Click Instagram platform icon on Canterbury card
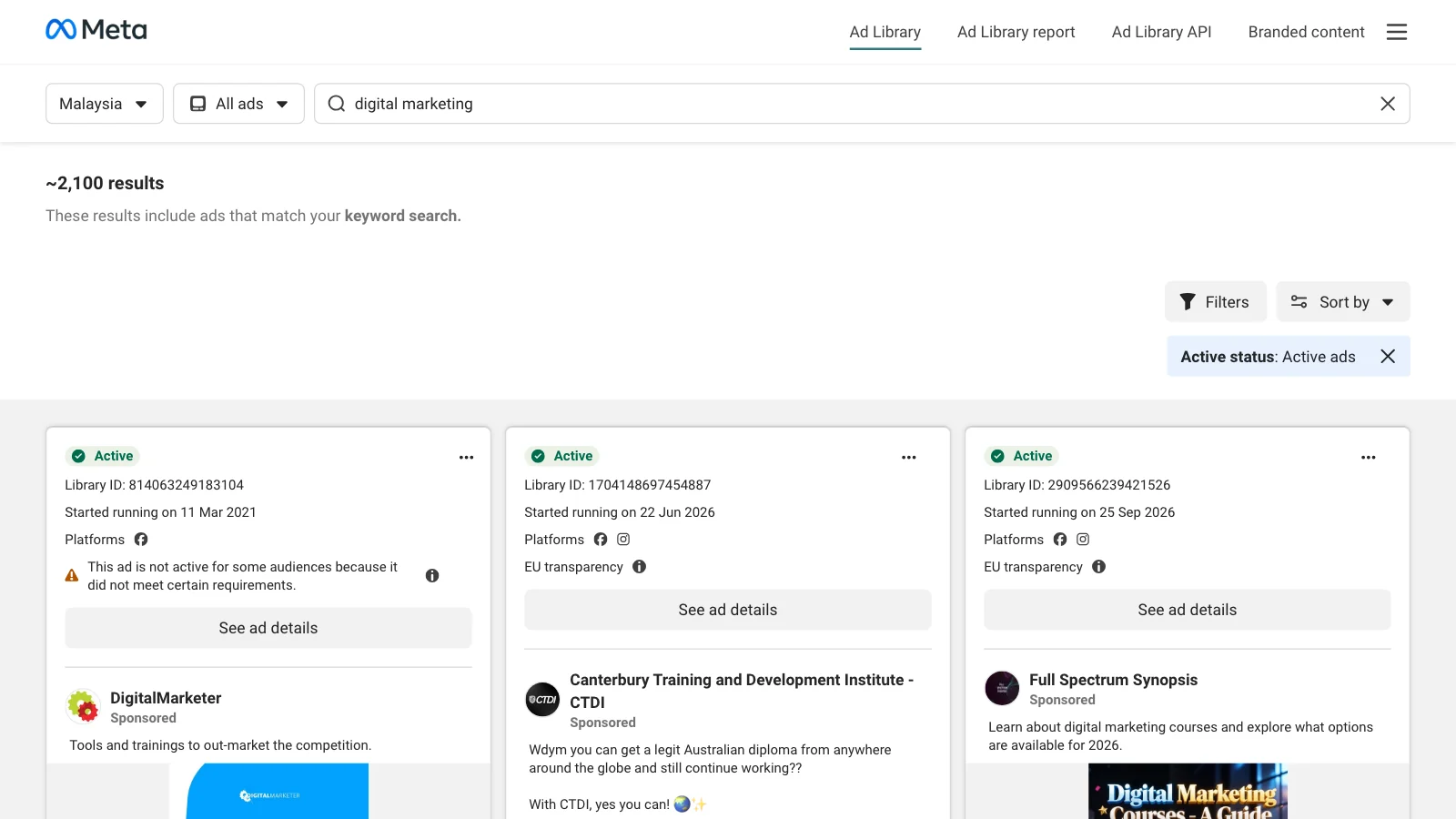 coord(623,540)
